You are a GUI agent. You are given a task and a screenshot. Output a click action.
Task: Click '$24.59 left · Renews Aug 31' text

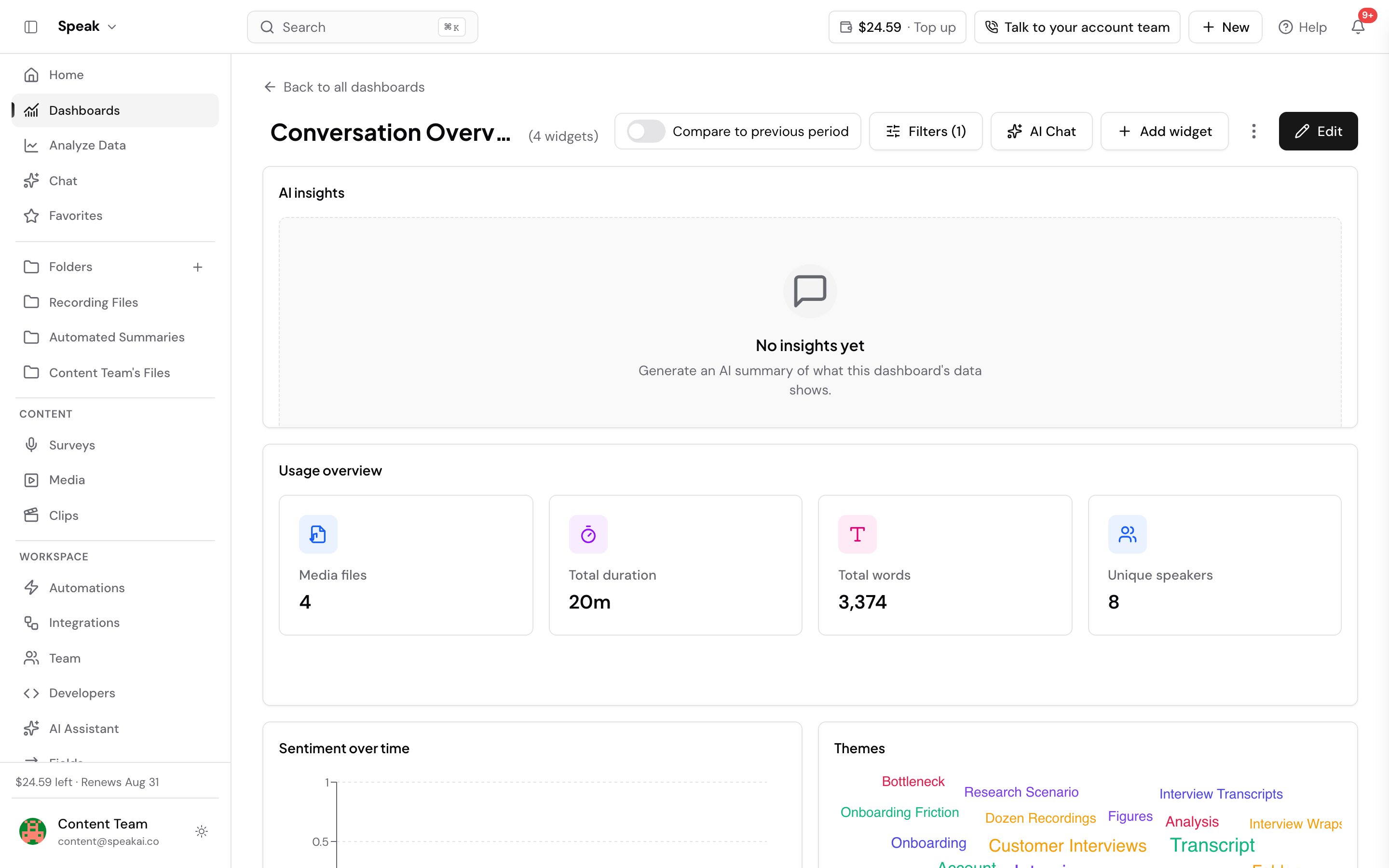coord(87,782)
